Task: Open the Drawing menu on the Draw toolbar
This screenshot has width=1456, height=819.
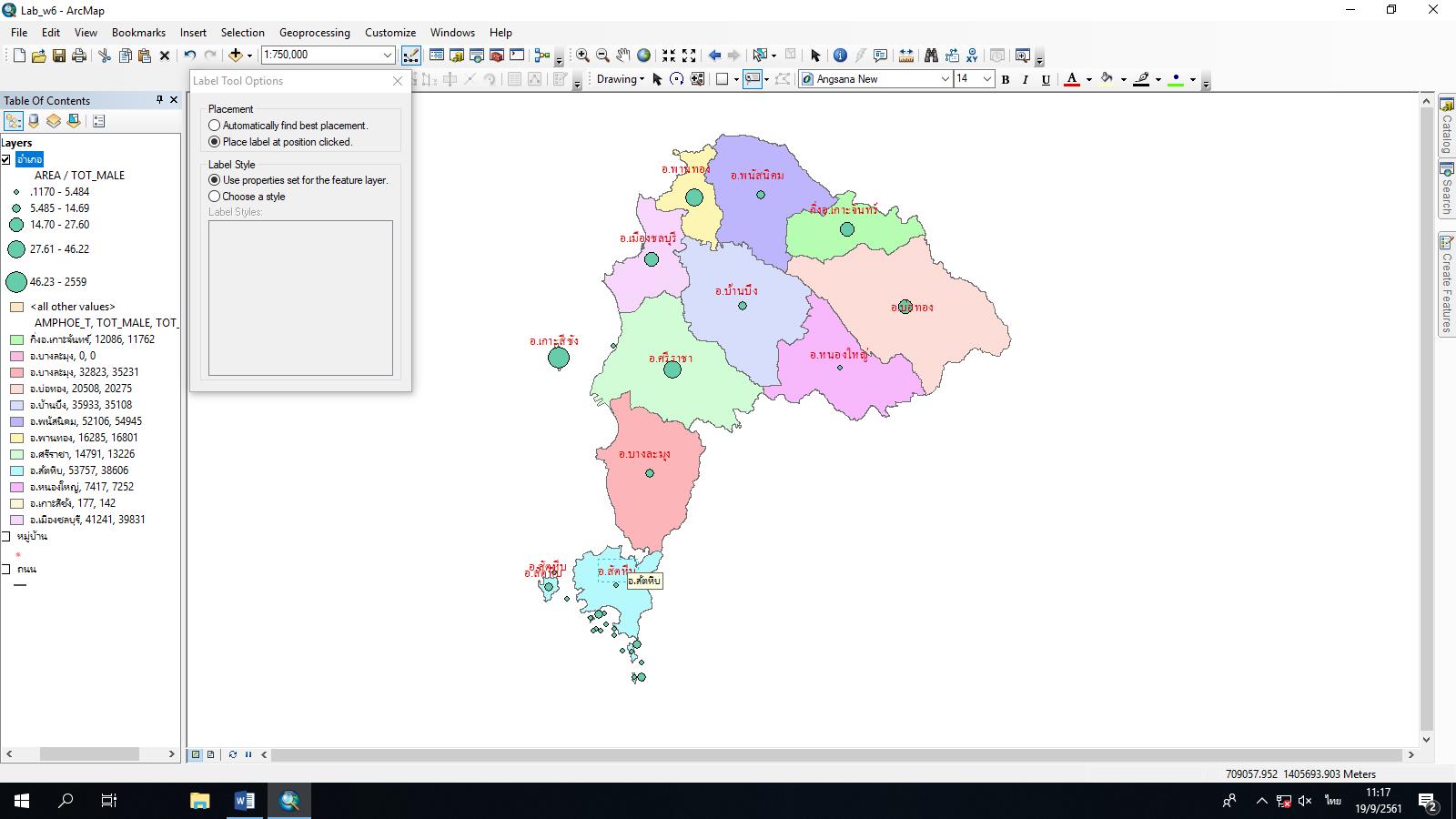Action: [x=619, y=79]
